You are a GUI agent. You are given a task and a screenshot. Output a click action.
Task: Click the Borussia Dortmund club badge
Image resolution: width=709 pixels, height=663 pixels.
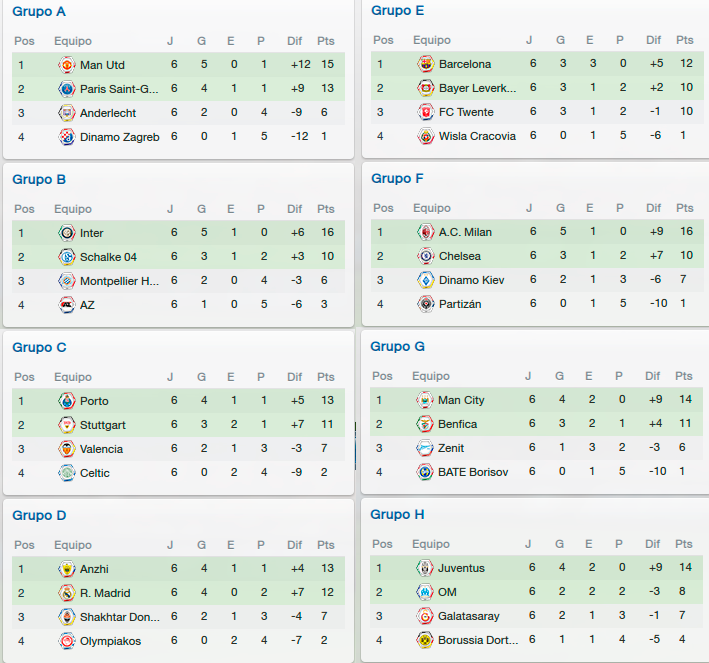[x=425, y=639]
